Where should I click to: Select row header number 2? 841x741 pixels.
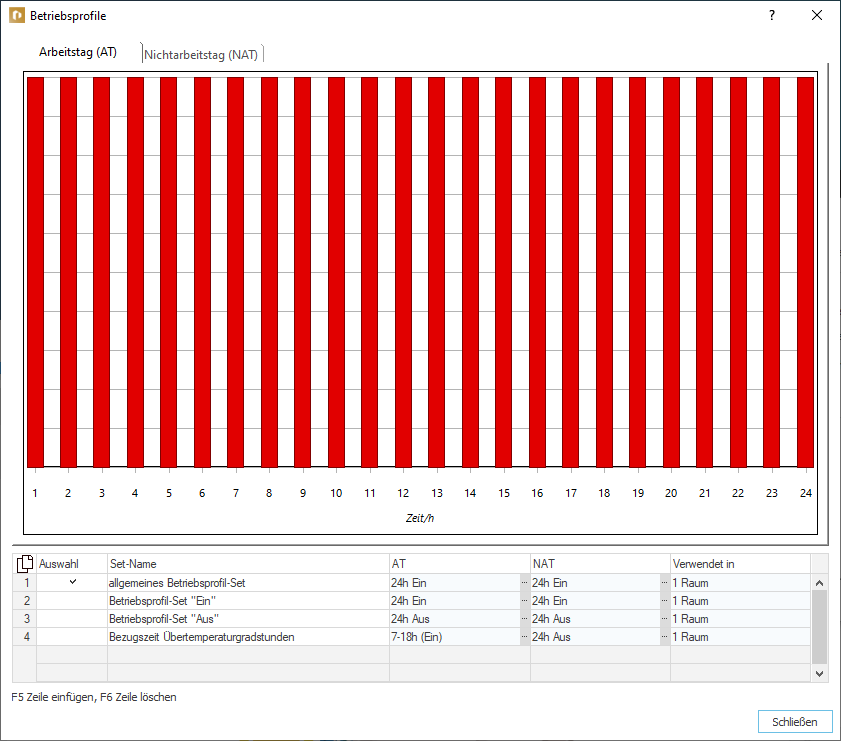coord(25,601)
